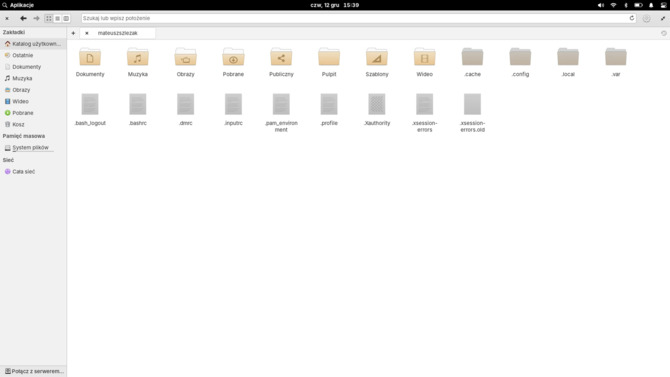Switch to list view mode

[x=57, y=18]
